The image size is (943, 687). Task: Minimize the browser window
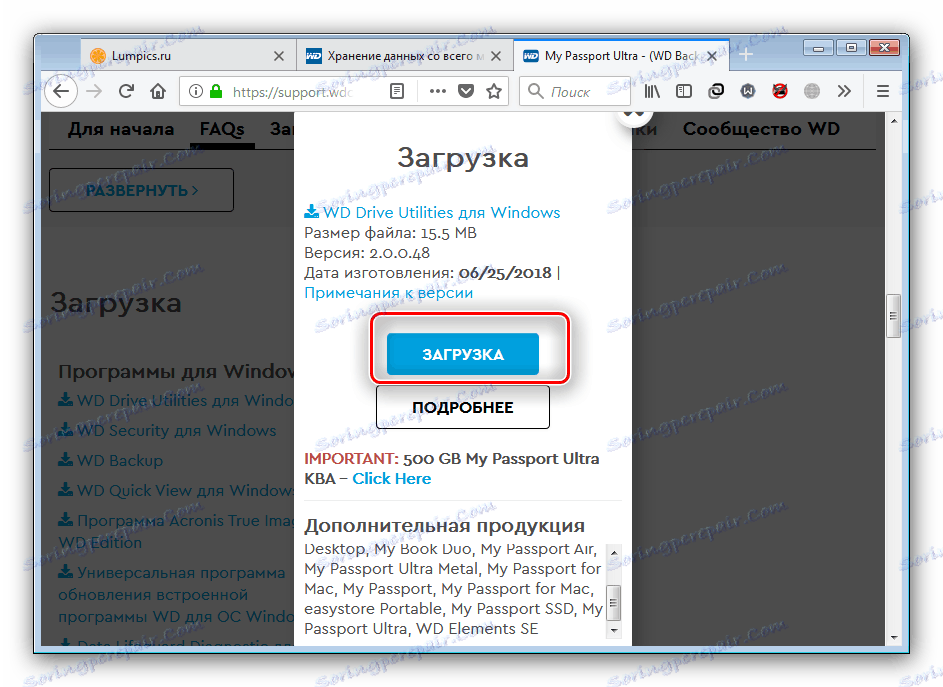pyautogui.click(x=818, y=48)
